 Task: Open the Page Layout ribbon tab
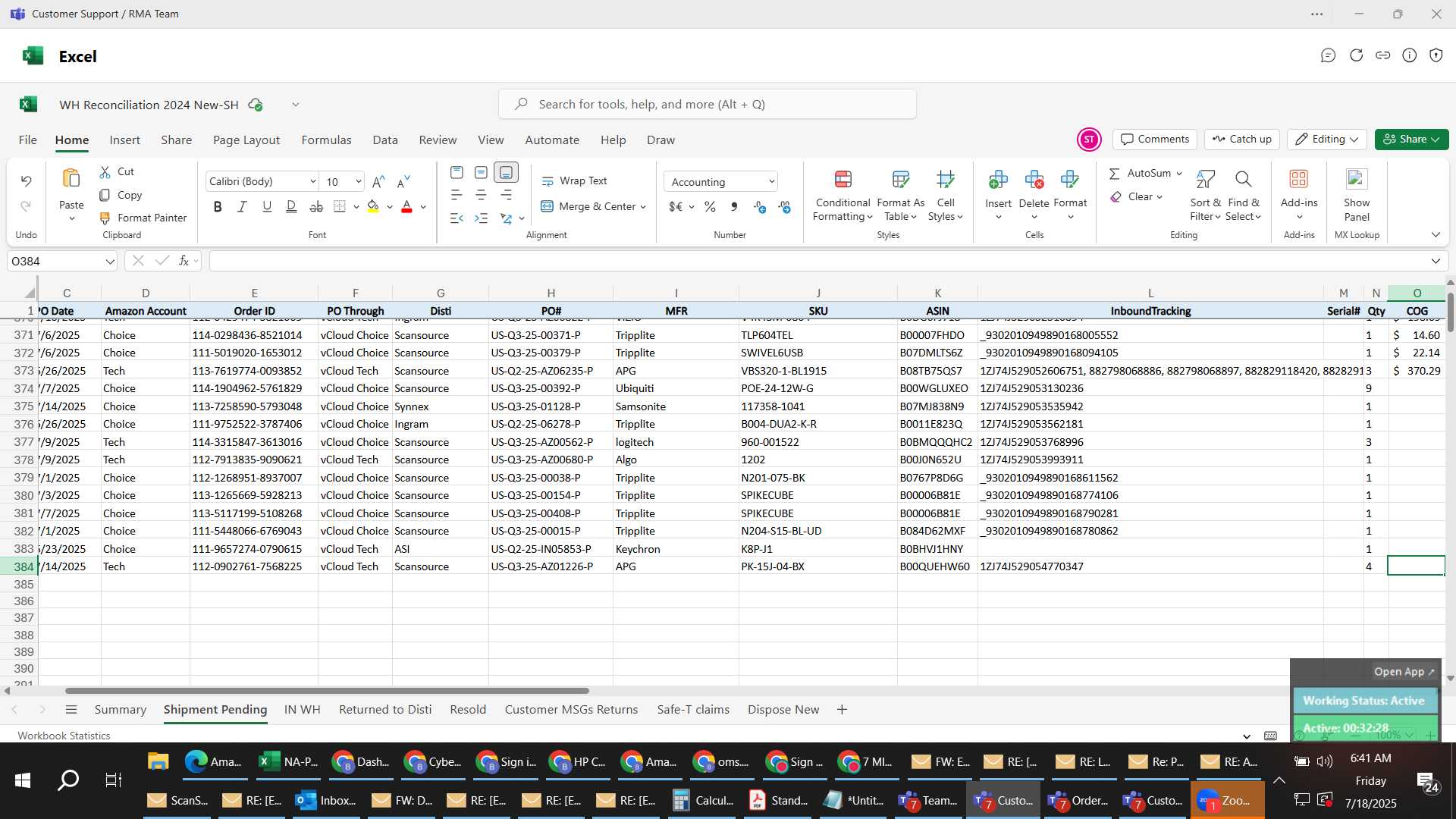tap(246, 140)
